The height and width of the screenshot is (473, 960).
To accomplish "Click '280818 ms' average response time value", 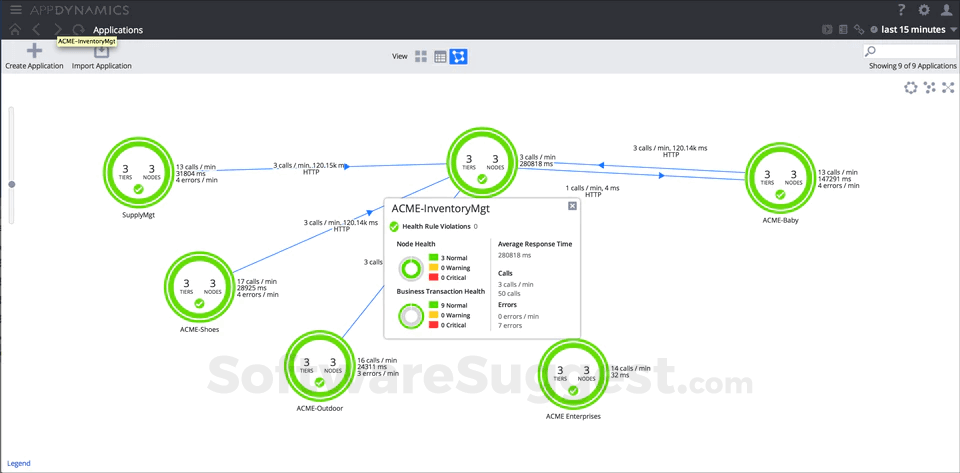I will click(514, 255).
